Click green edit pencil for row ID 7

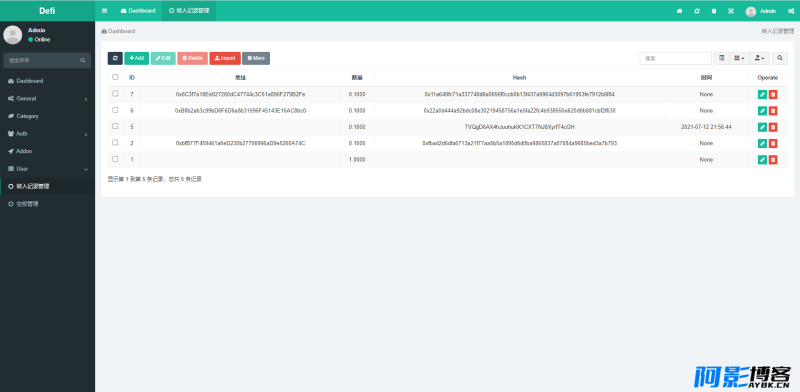click(x=762, y=94)
